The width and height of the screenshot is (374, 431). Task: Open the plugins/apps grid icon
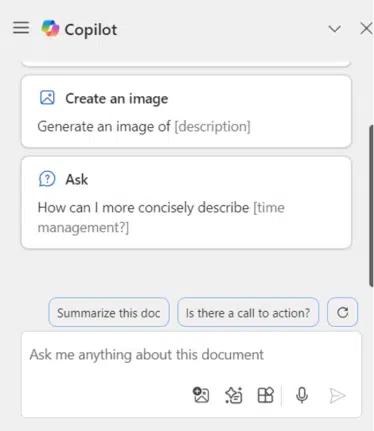click(x=266, y=395)
